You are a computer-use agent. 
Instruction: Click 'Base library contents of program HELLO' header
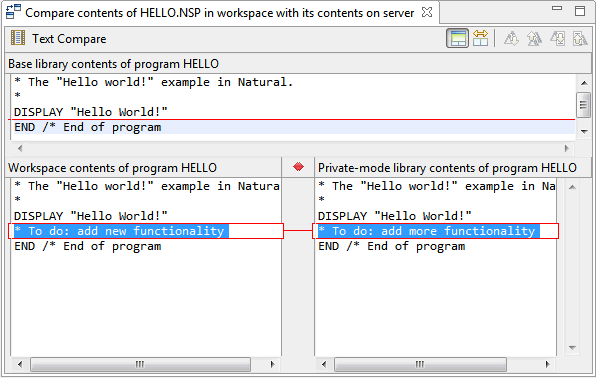pos(113,64)
